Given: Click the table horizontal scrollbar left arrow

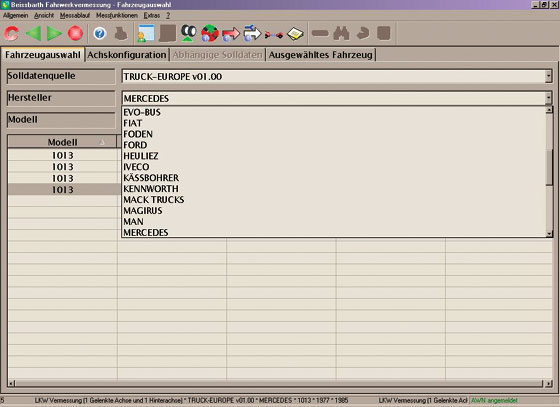Looking at the screenshot, I should (11, 383).
